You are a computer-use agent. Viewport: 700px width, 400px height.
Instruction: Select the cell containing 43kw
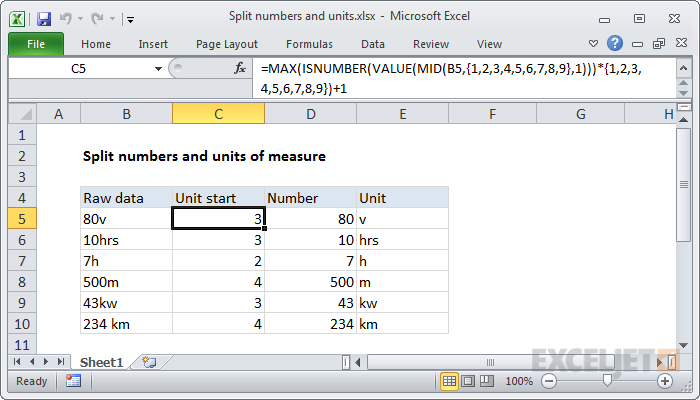(x=126, y=303)
